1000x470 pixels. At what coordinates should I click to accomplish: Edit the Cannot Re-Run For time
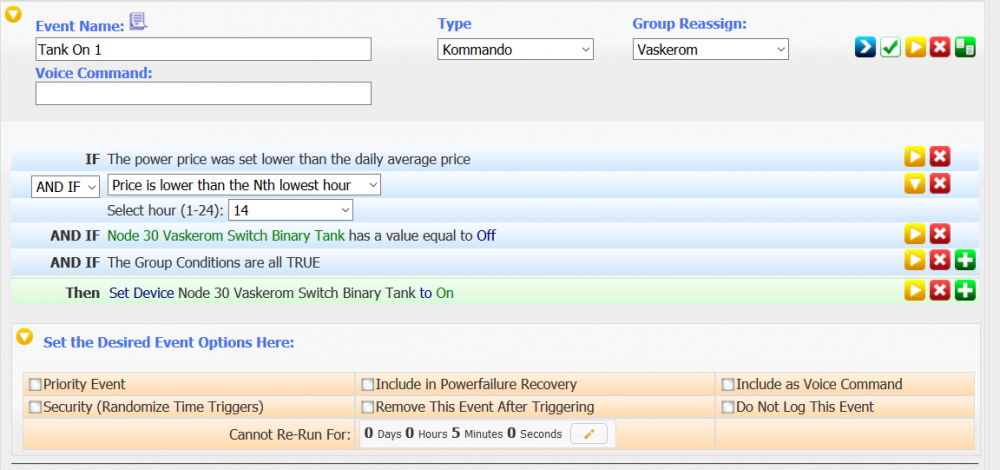pyautogui.click(x=589, y=434)
